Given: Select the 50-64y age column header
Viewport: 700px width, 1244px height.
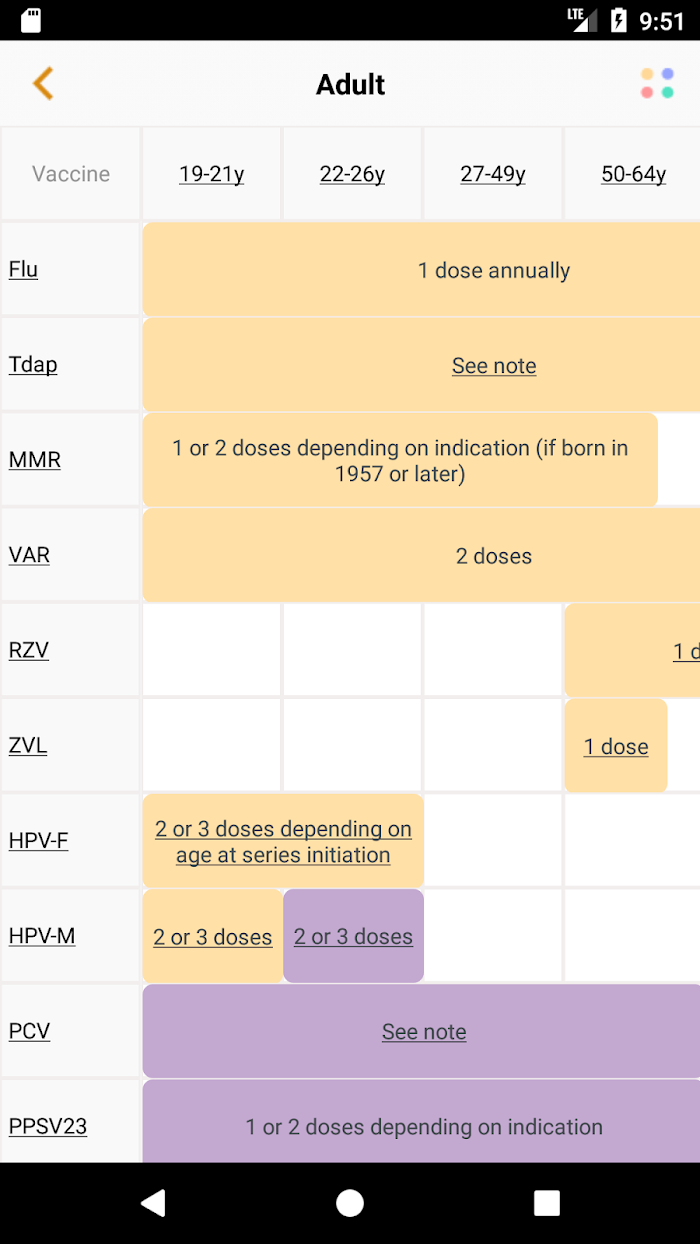Looking at the screenshot, I should [634, 174].
